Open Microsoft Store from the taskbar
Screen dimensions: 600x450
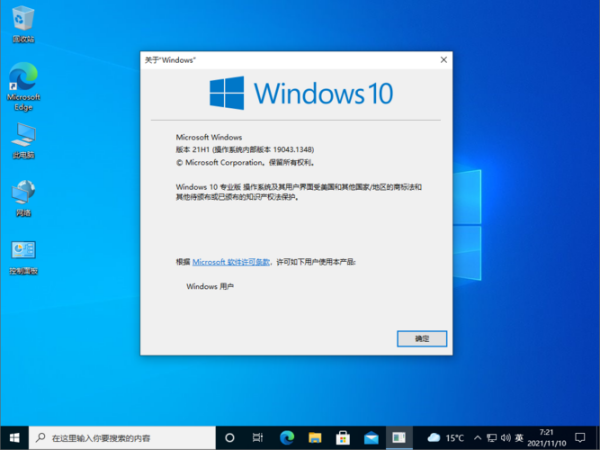point(343,438)
